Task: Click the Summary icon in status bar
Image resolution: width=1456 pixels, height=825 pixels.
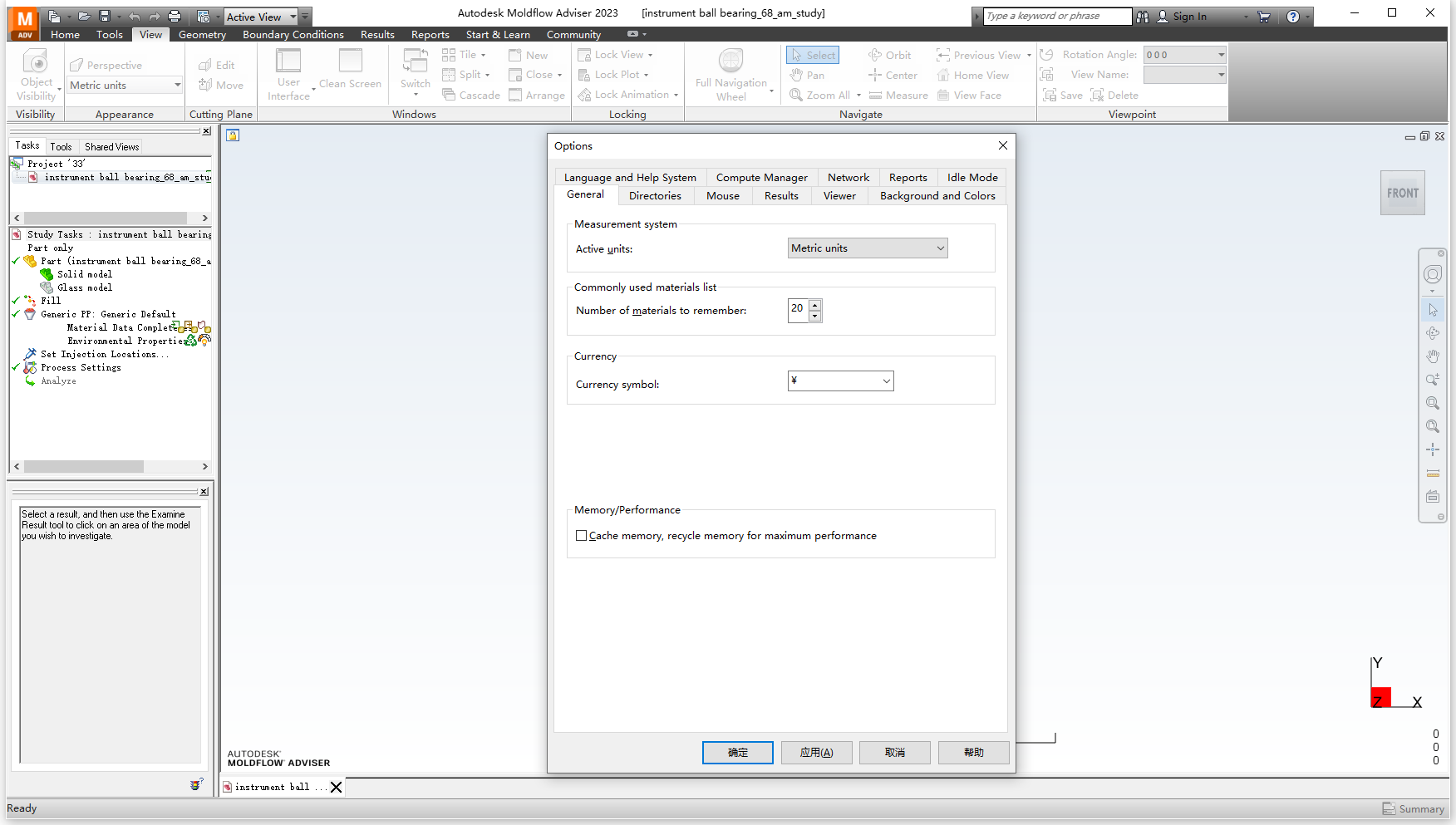Action: point(1389,808)
